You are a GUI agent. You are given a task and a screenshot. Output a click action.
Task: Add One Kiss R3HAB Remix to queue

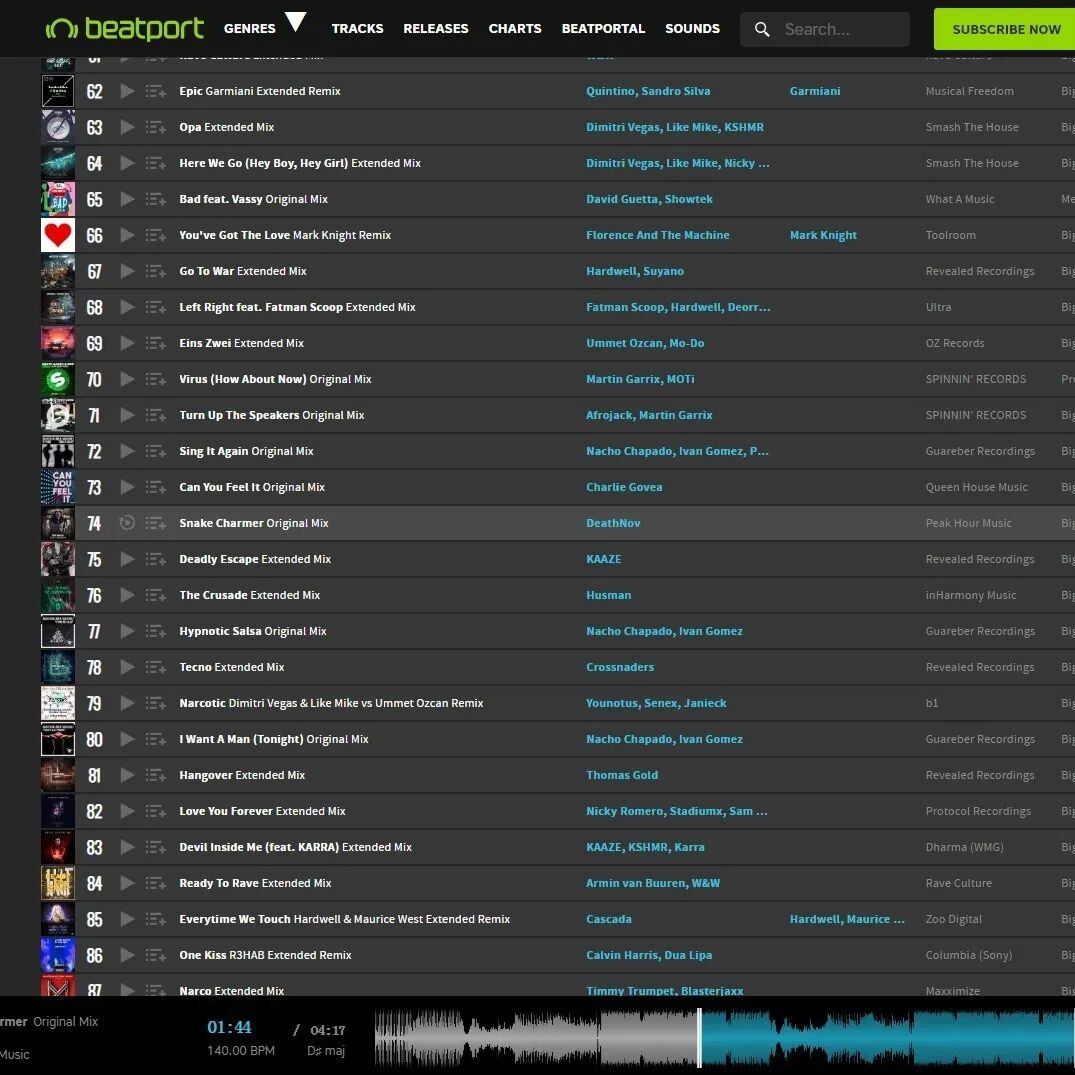(156, 955)
